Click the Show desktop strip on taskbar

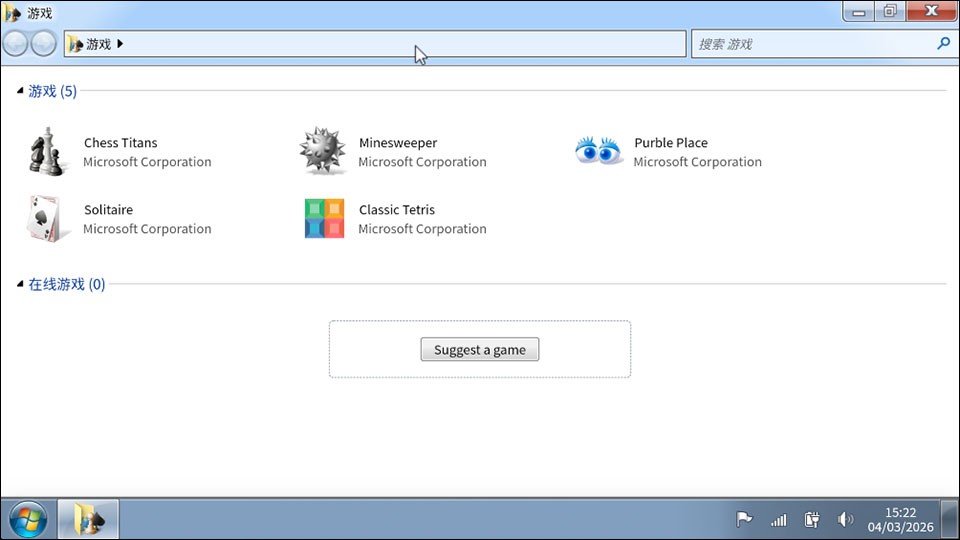[x=950, y=519]
